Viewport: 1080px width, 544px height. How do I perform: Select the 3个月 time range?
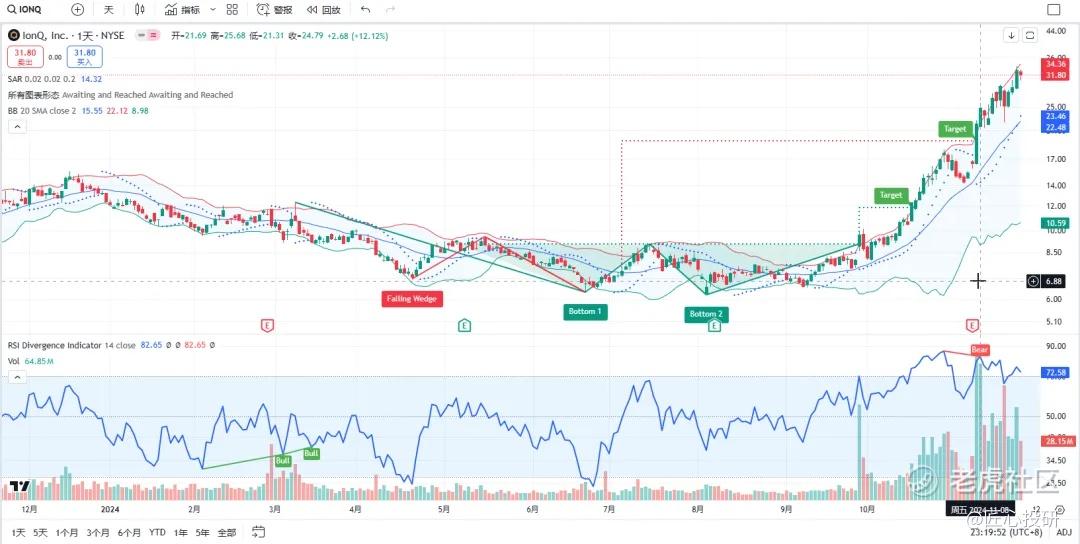point(98,532)
